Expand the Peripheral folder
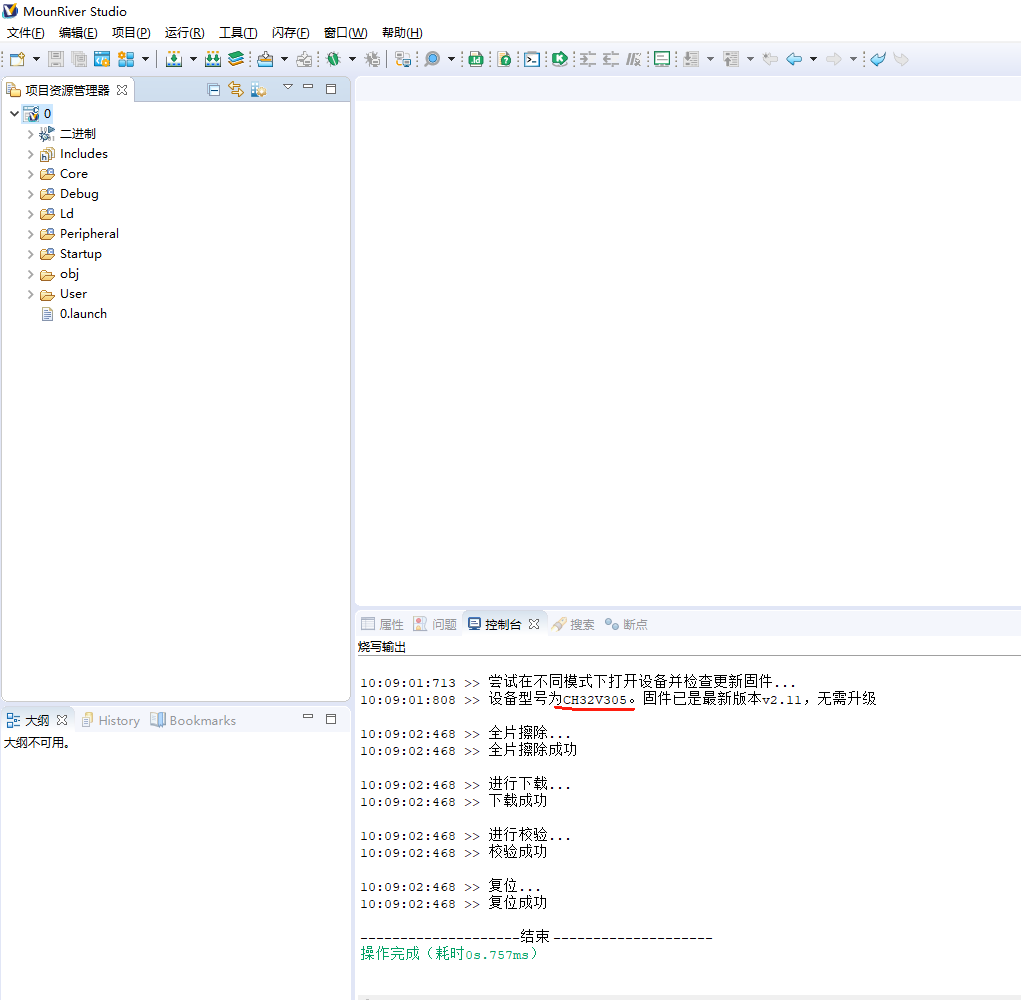 tap(31, 234)
